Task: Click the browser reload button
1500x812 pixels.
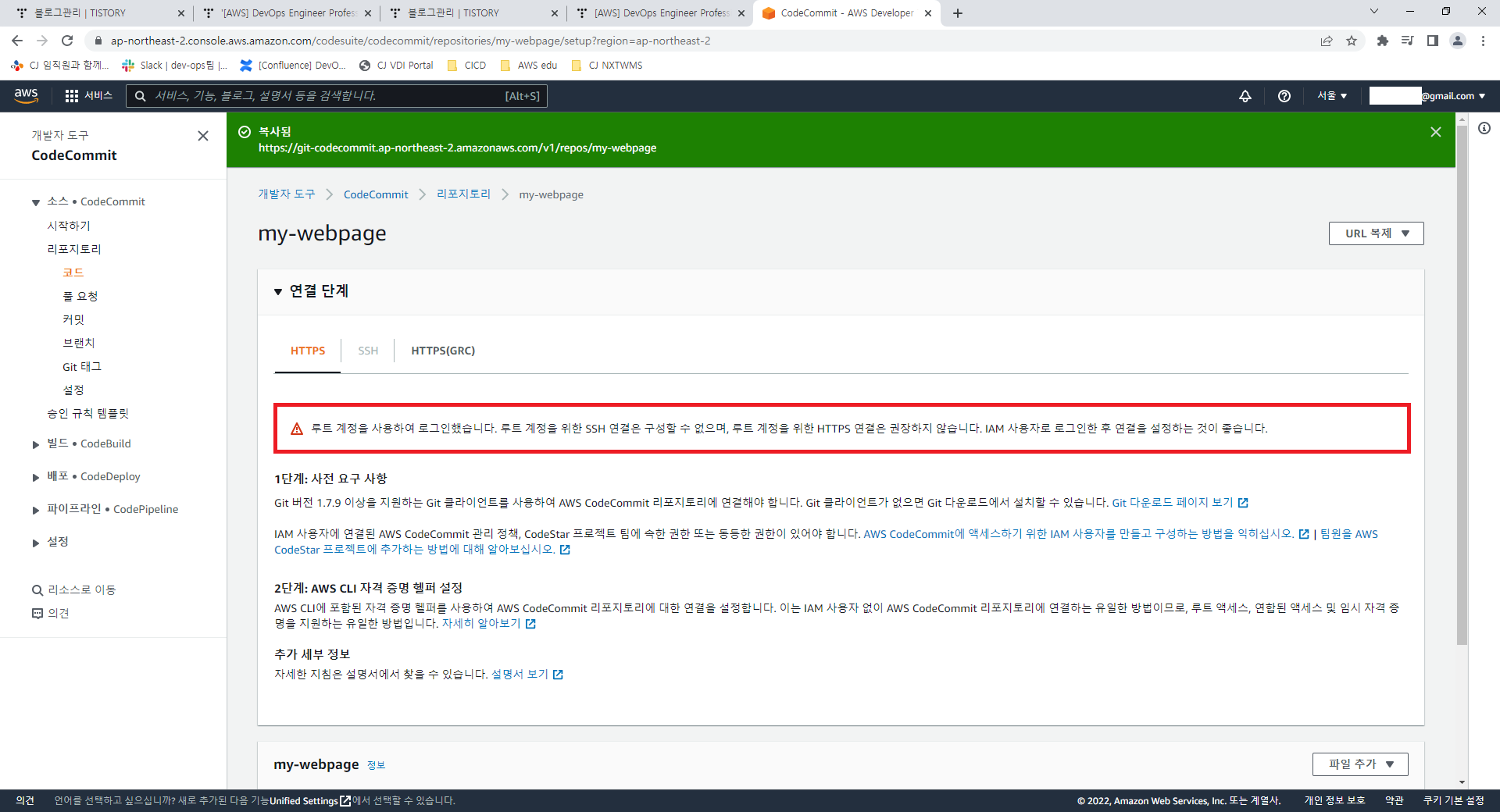Action: click(x=67, y=41)
